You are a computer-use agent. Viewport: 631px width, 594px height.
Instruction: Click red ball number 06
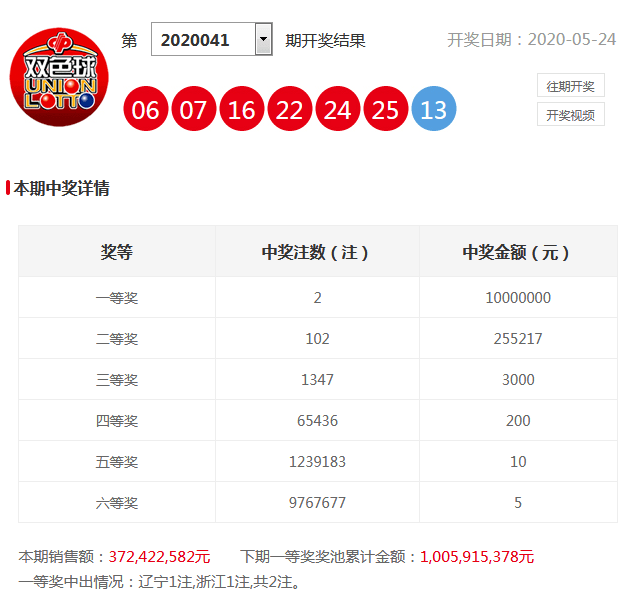pyautogui.click(x=145, y=109)
